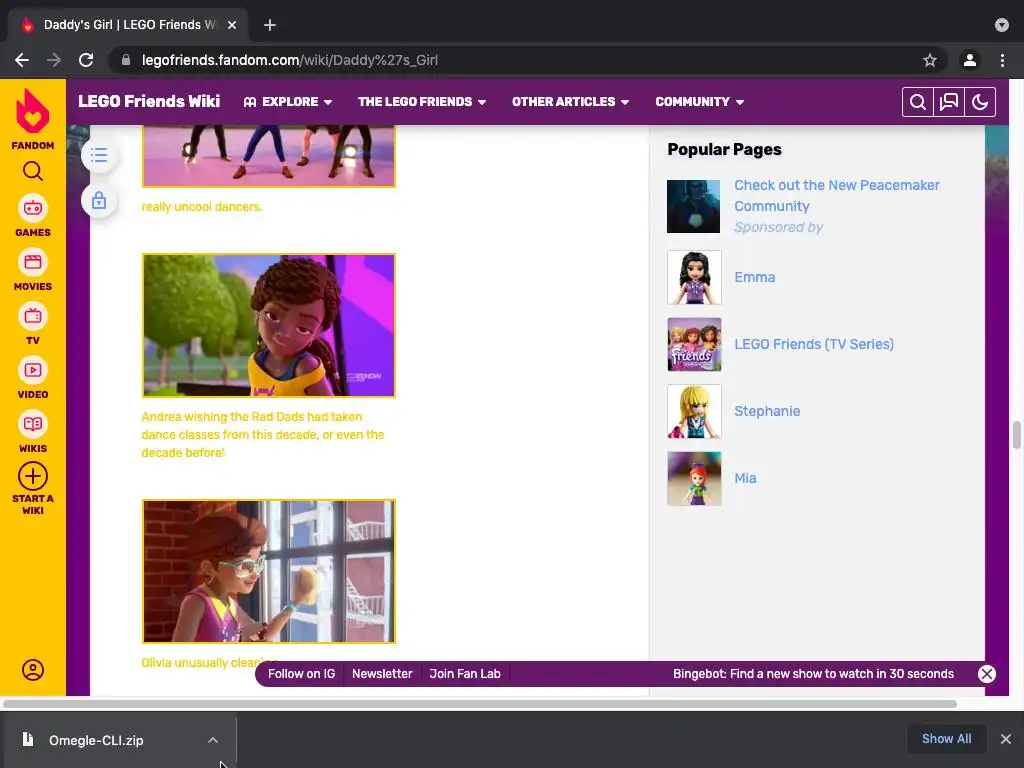This screenshot has width=1024, height=768.
Task: Click the Newsletter link
Action: click(x=382, y=674)
